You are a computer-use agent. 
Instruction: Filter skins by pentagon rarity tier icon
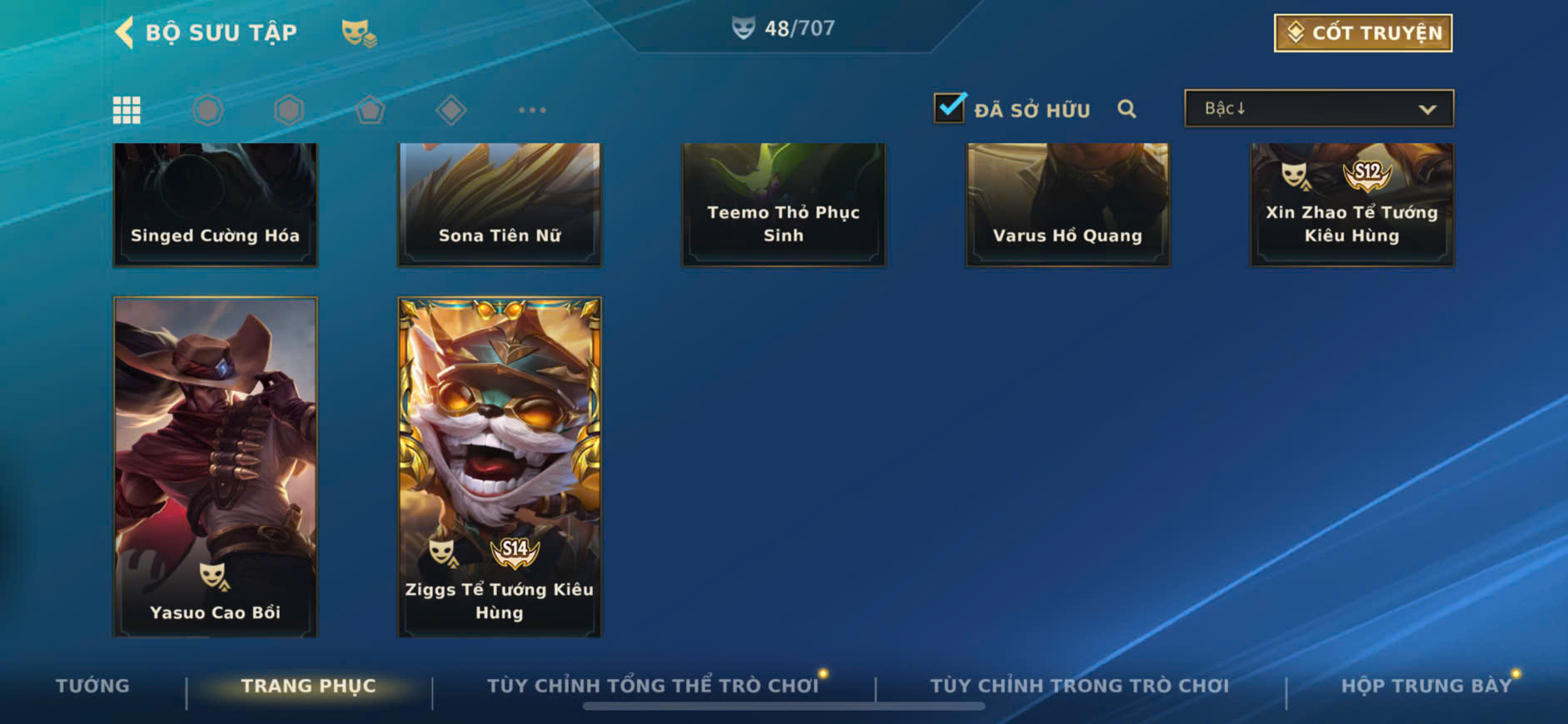click(x=370, y=110)
